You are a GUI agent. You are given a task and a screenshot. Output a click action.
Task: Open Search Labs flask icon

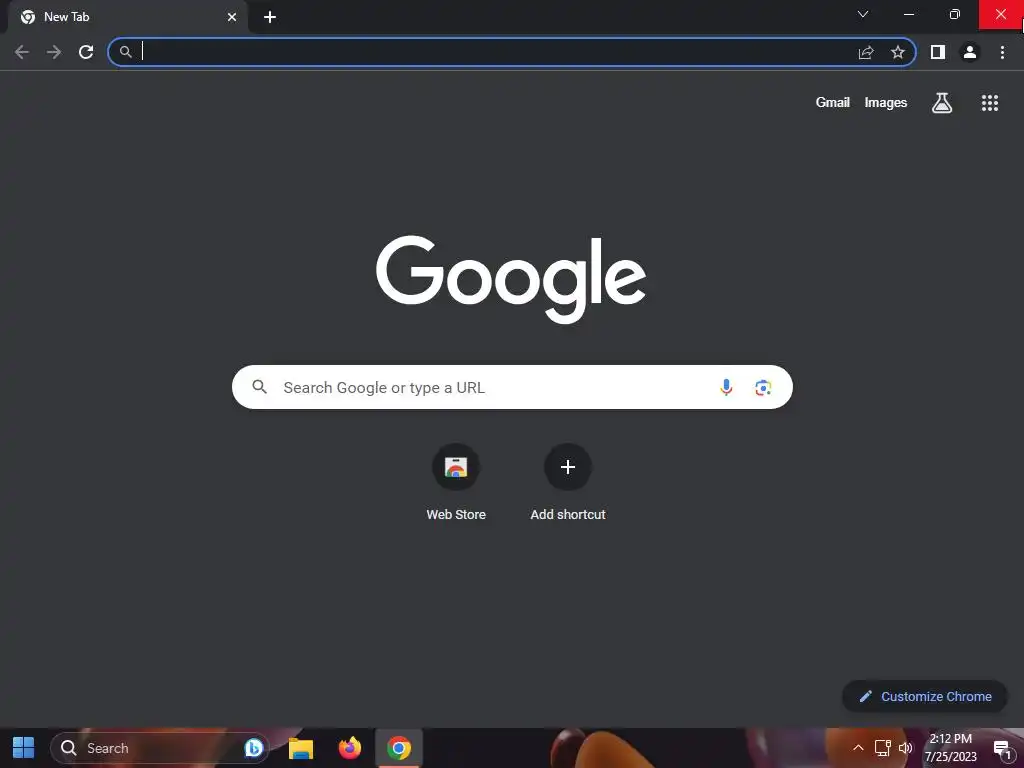[x=942, y=103]
